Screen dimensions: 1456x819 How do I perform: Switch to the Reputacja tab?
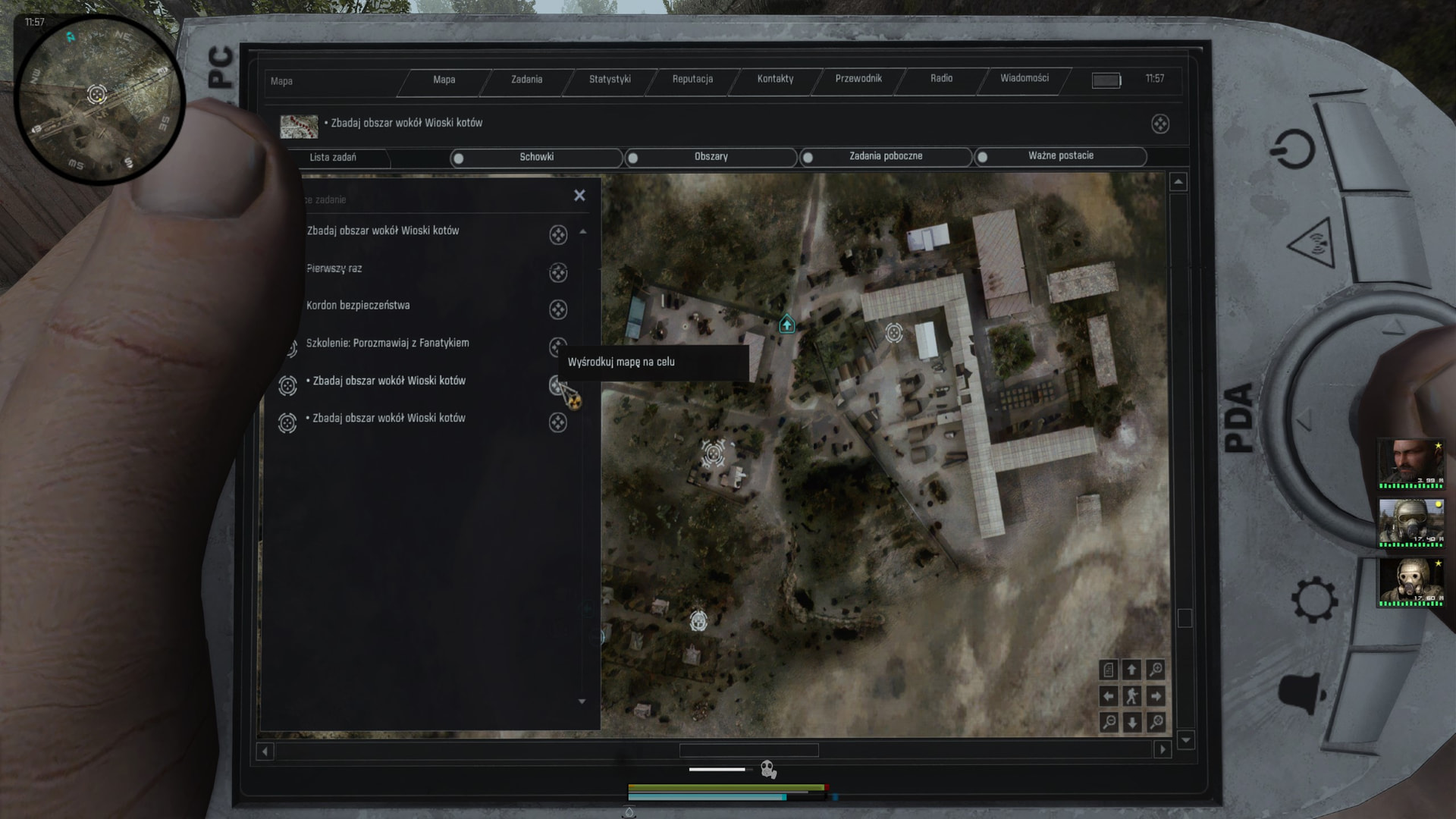click(692, 79)
